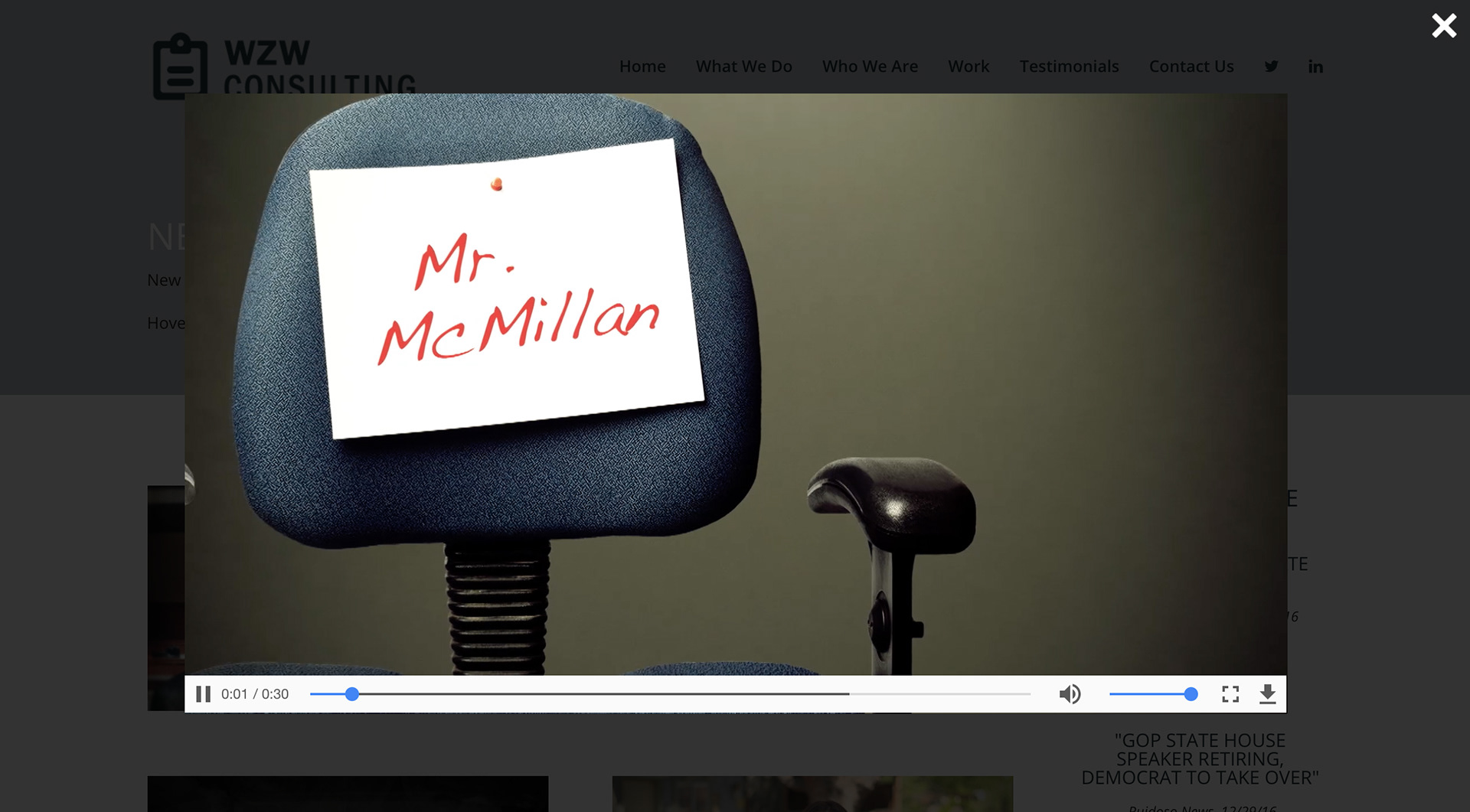Image resolution: width=1470 pixels, height=812 pixels.
Task: Adjust the volume slider
Action: click(1153, 694)
